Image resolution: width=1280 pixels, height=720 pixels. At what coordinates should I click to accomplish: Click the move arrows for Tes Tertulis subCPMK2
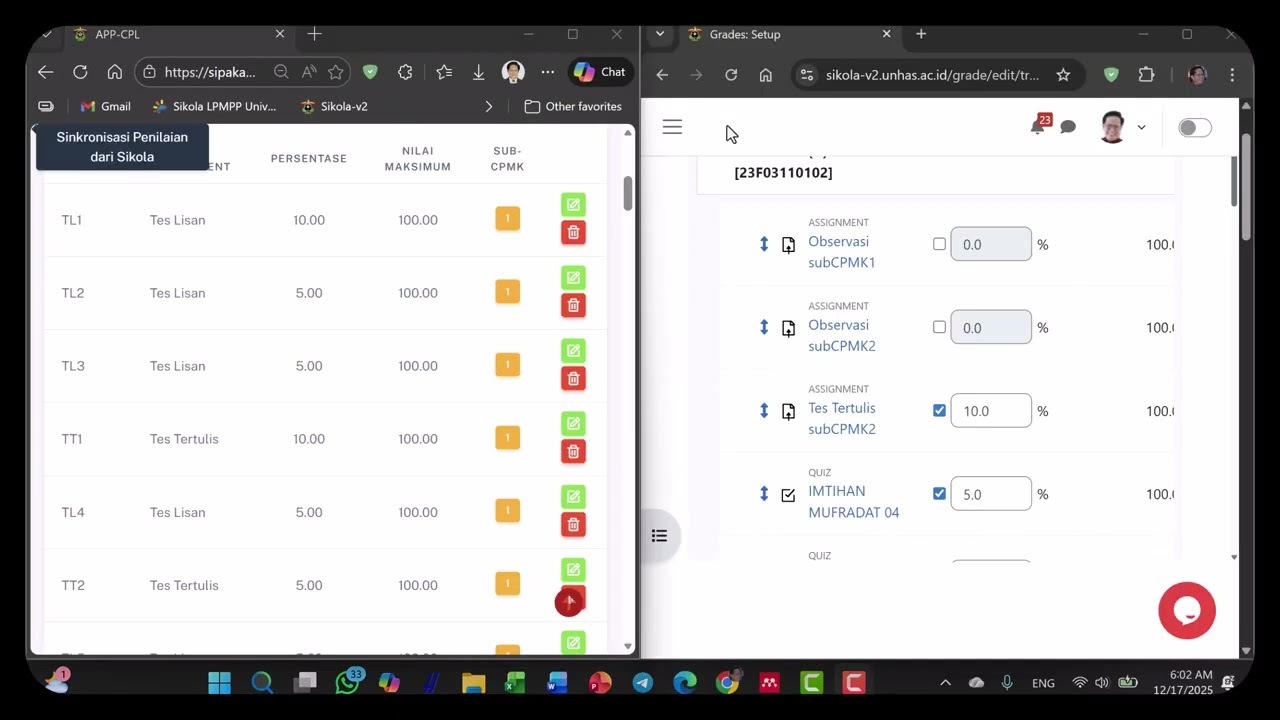click(x=764, y=410)
